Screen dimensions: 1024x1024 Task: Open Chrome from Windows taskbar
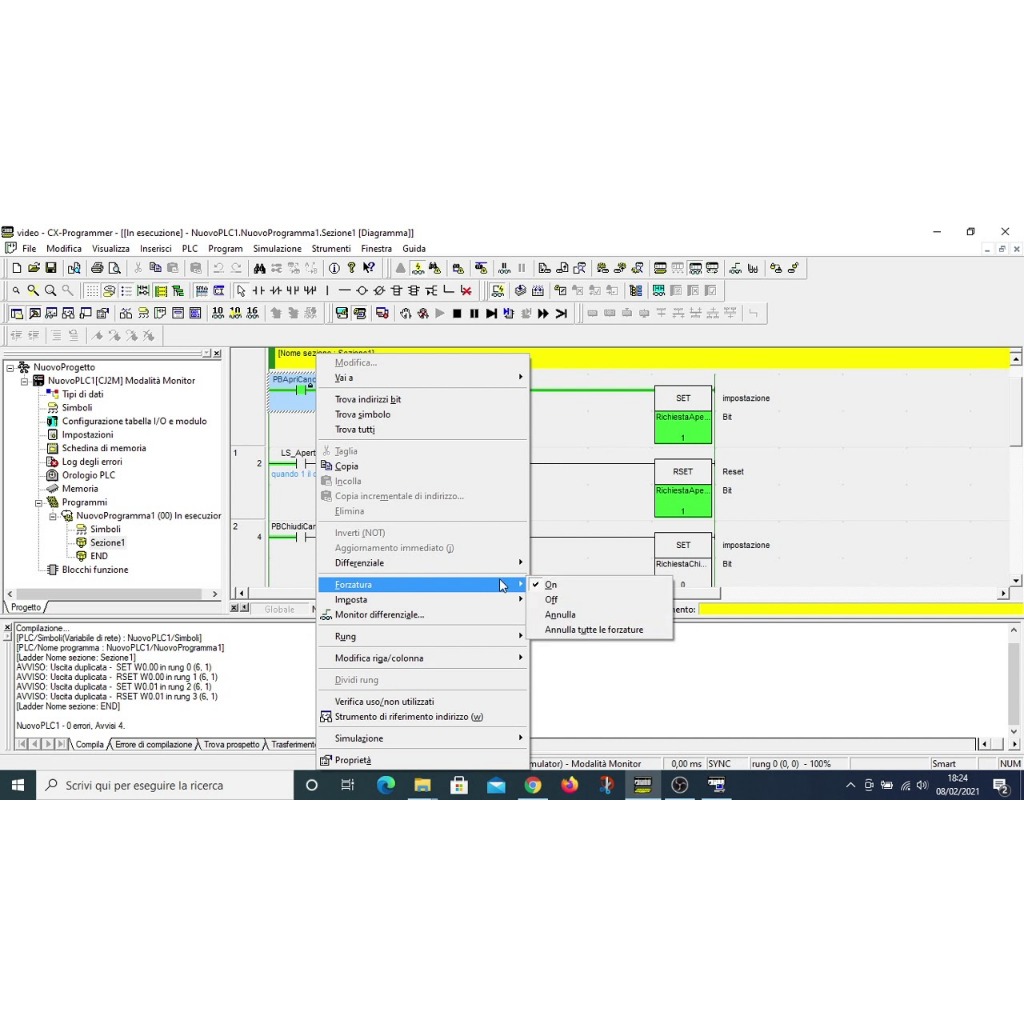pyautogui.click(x=533, y=785)
